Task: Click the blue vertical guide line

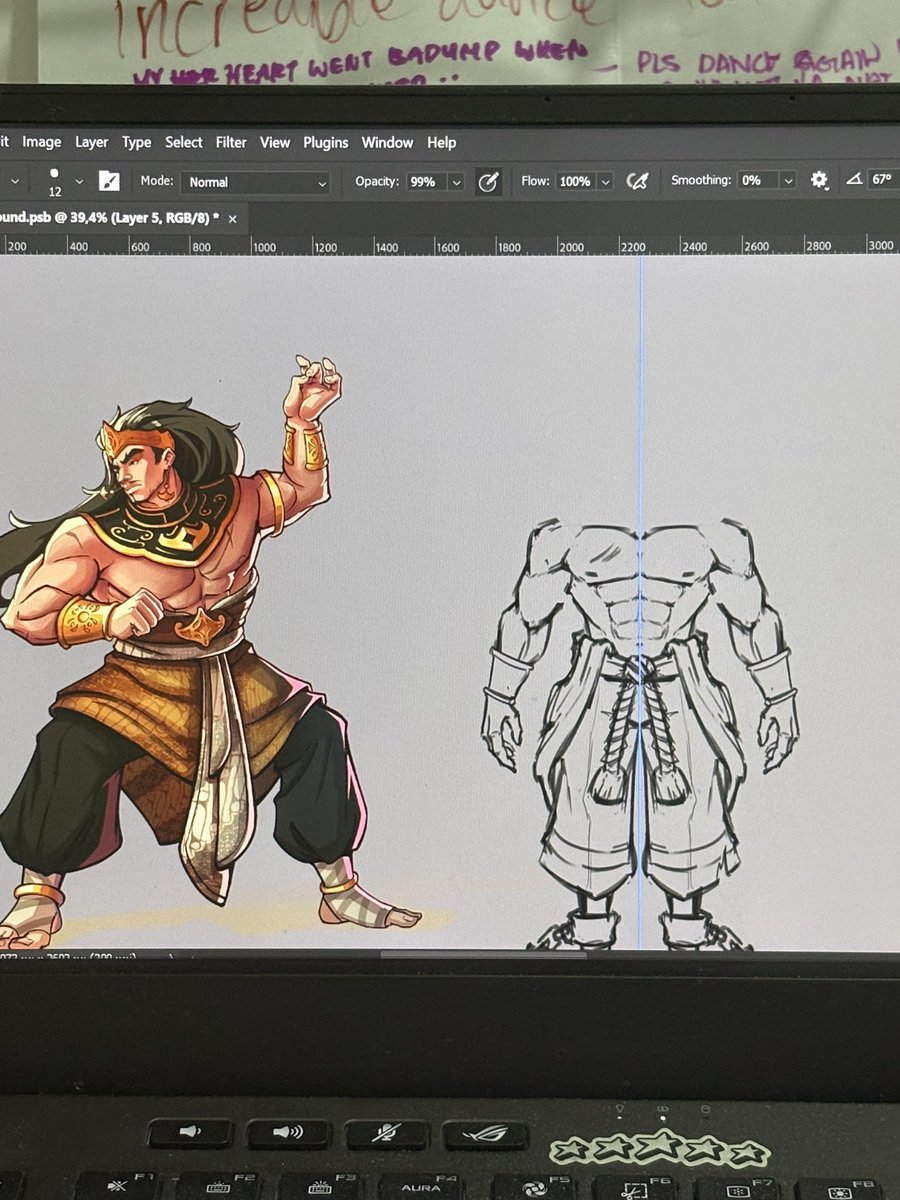Action: pos(640,600)
